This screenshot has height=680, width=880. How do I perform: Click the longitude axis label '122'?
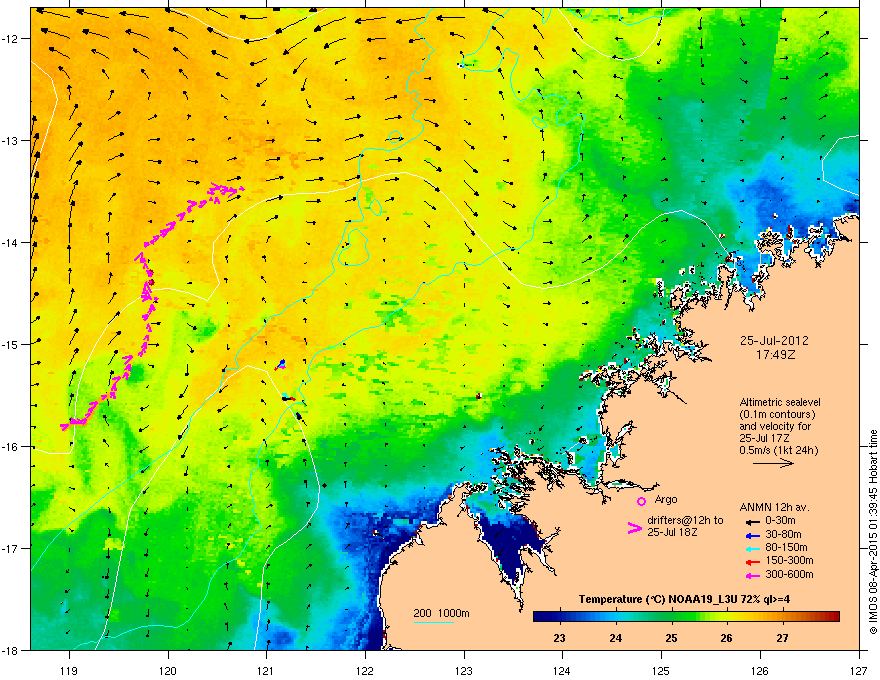(365, 670)
